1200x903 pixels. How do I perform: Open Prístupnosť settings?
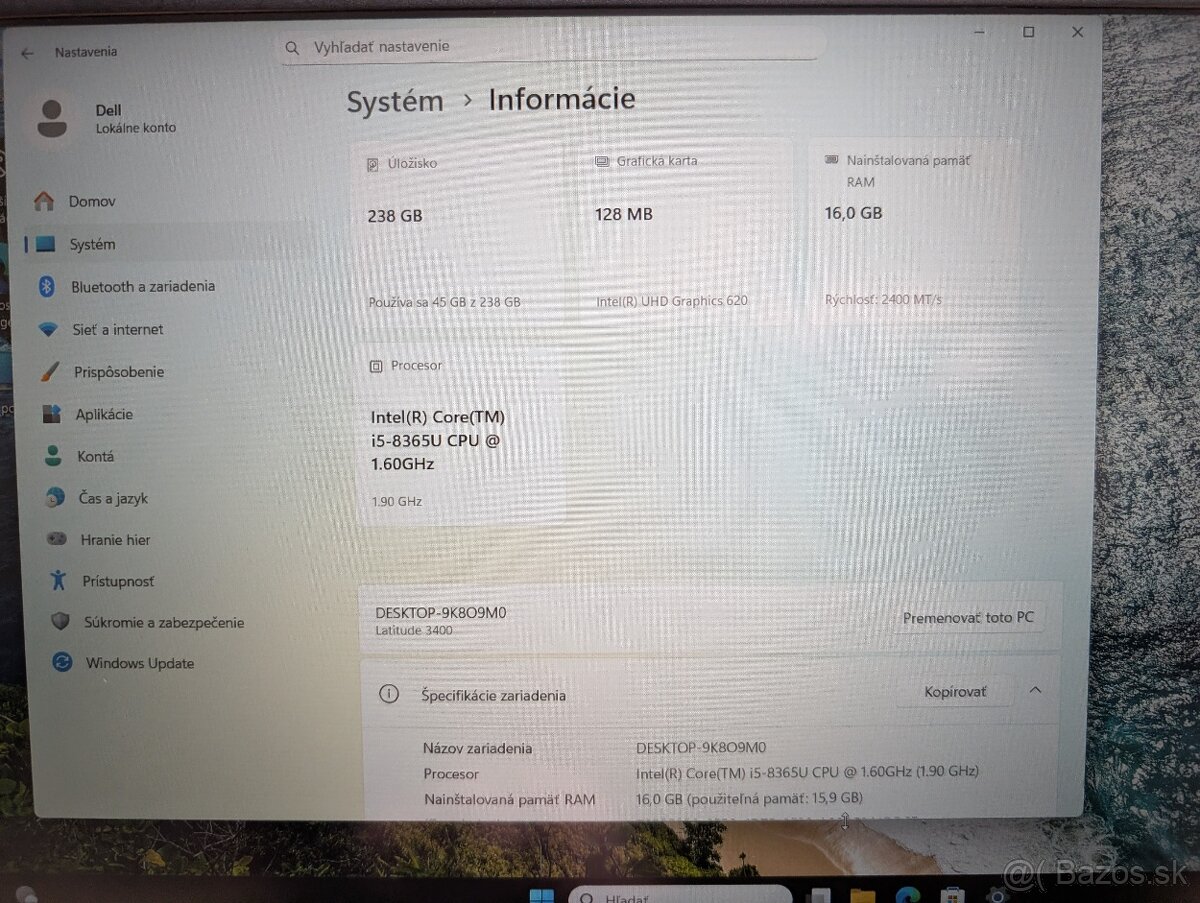(117, 581)
